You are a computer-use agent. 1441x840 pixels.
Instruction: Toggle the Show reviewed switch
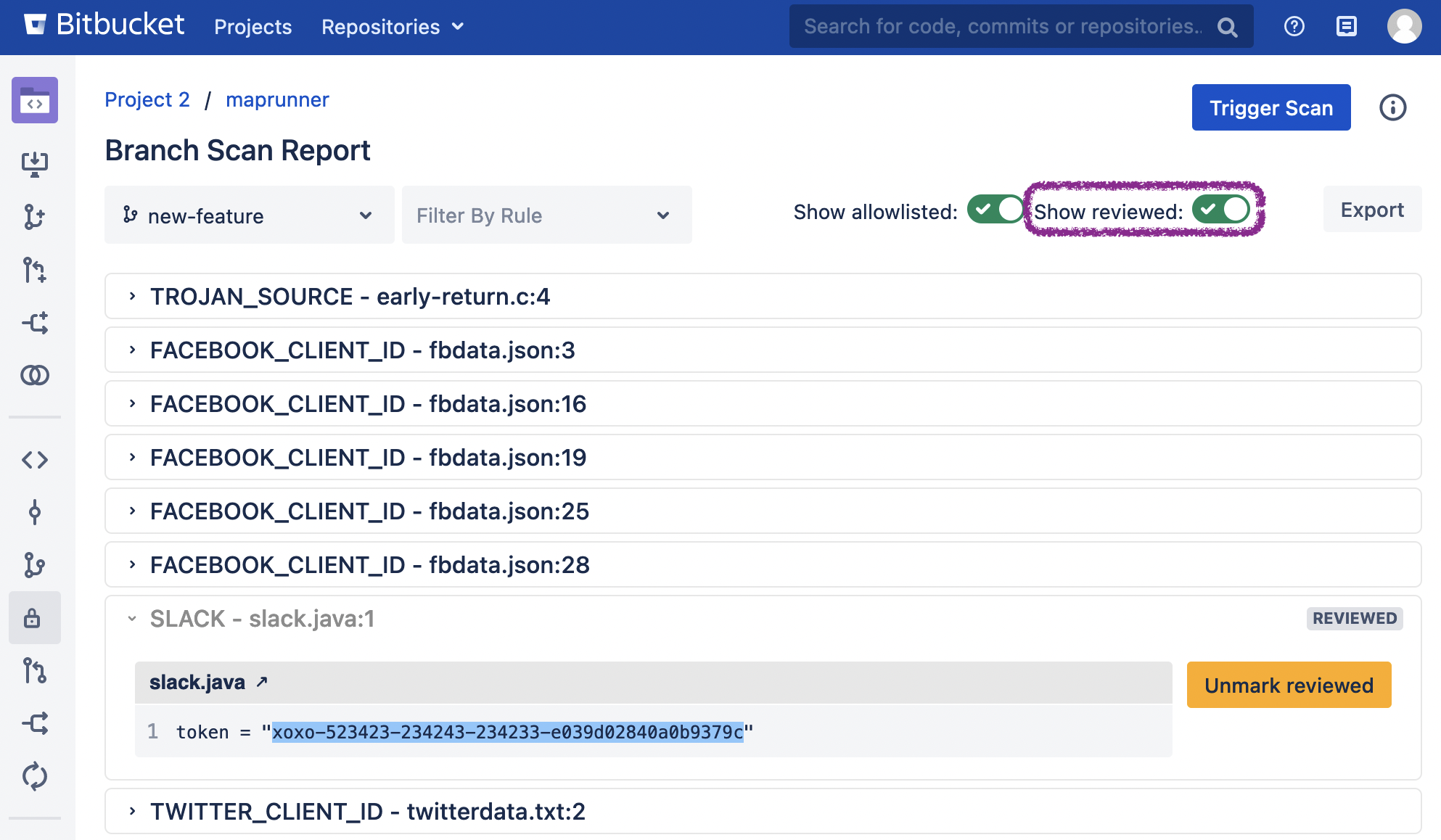1220,210
